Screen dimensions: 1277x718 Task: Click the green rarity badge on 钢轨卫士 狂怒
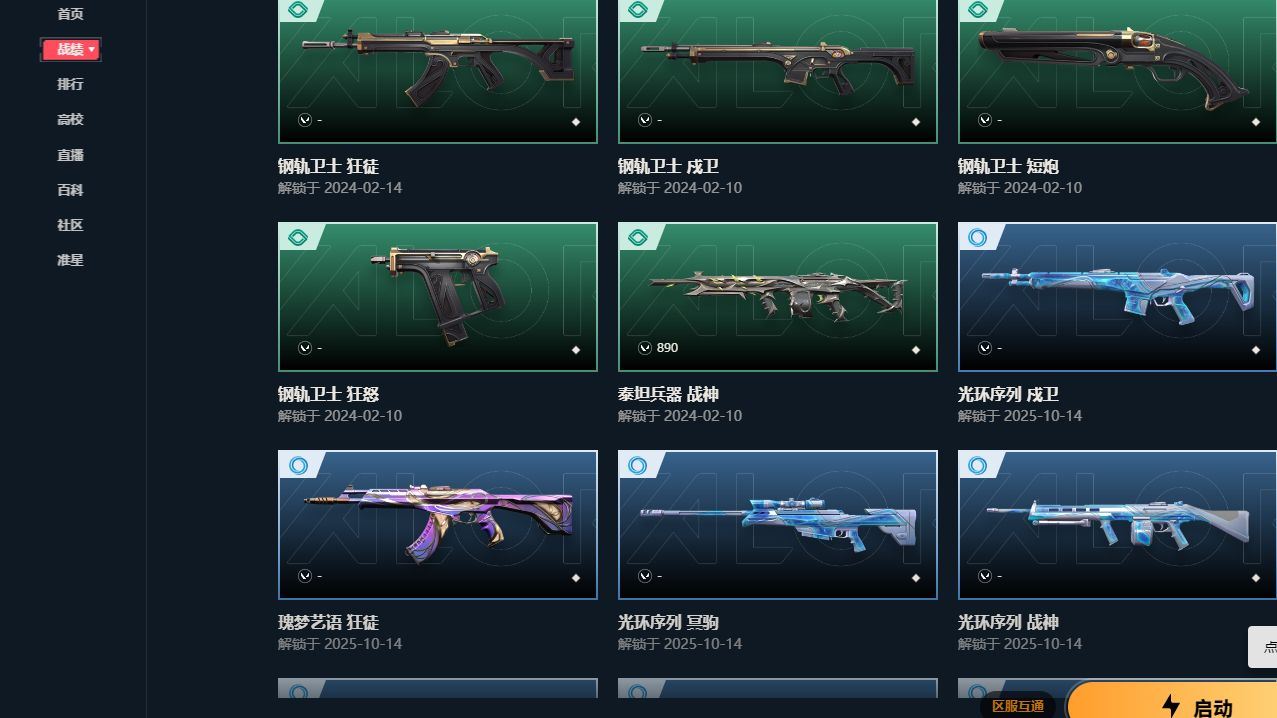point(298,237)
